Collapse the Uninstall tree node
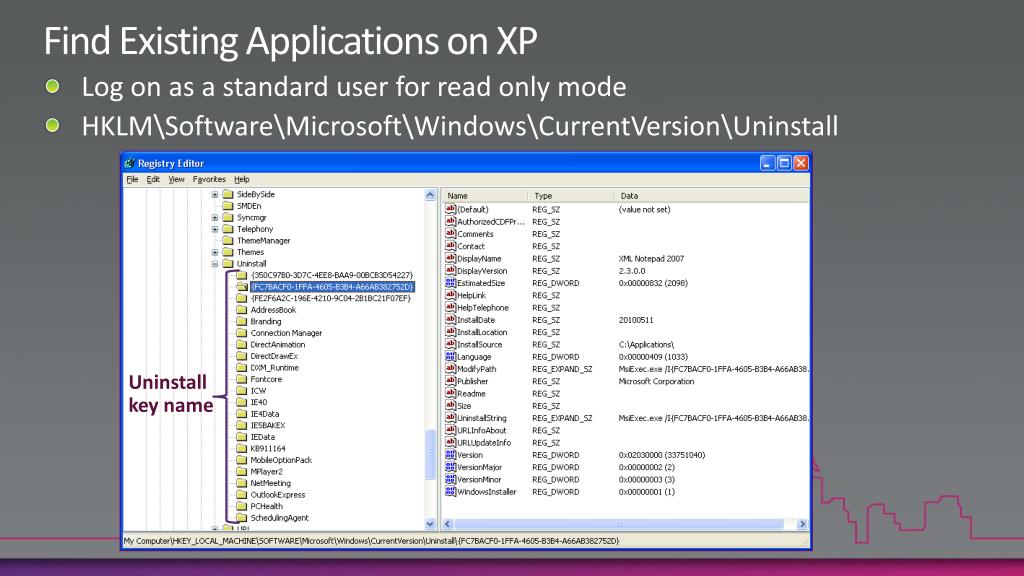 (x=215, y=264)
